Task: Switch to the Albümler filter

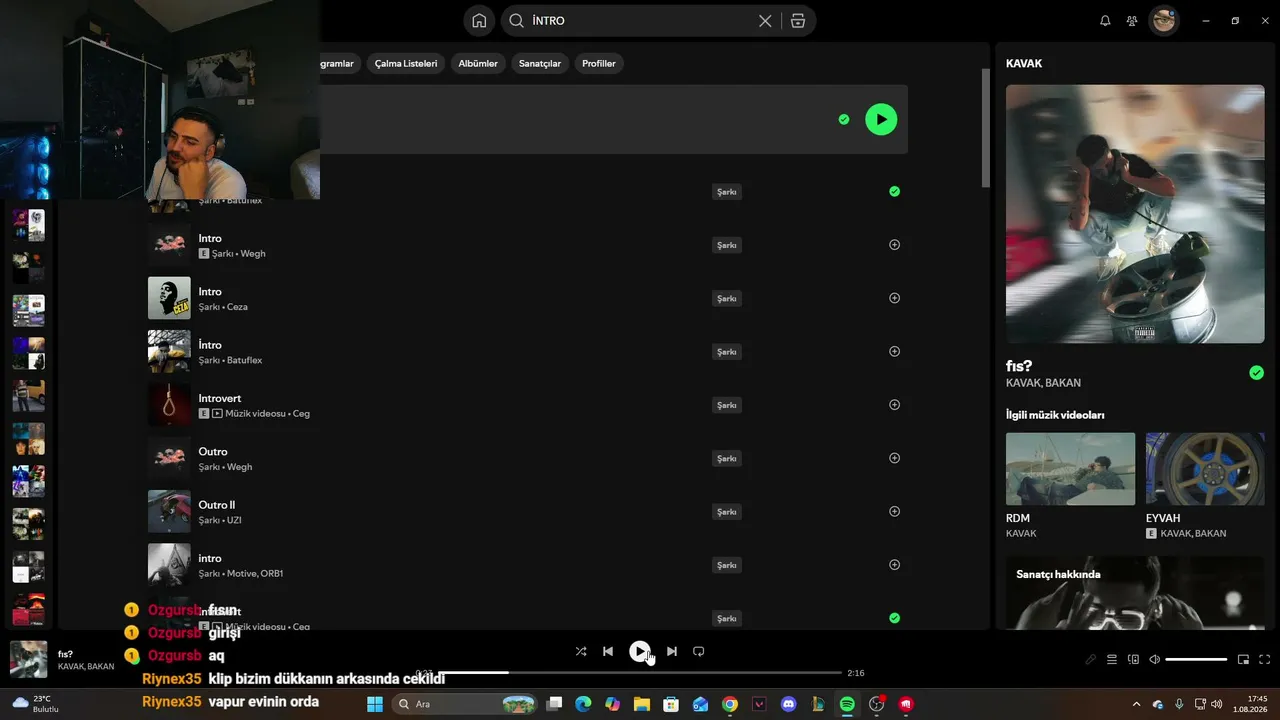Action: (478, 64)
